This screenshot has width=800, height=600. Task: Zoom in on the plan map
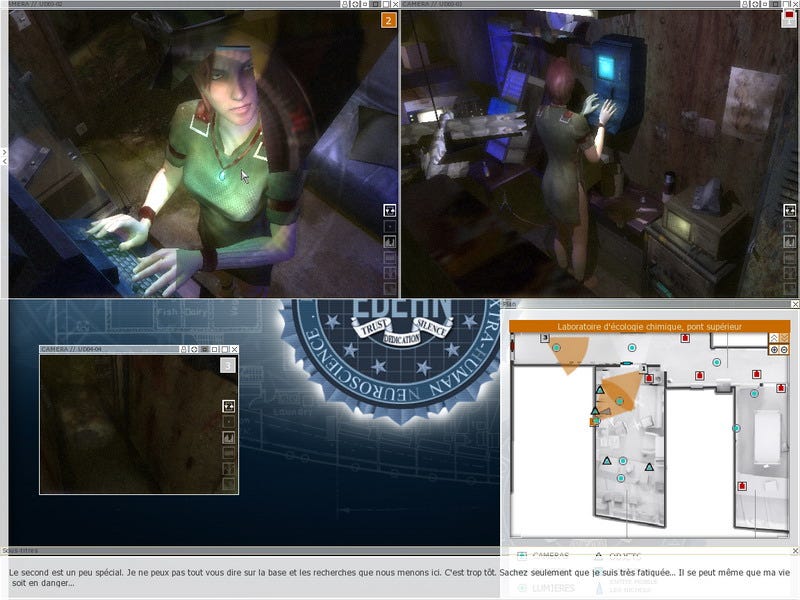[774, 349]
